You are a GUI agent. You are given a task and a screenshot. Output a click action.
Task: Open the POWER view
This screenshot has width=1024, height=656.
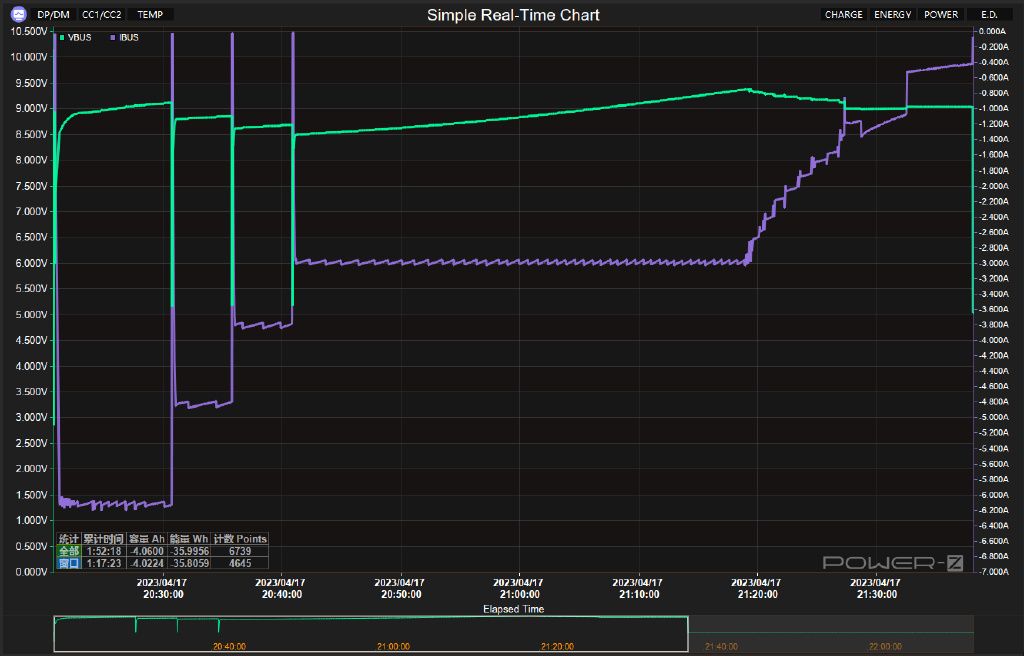pos(941,15)
